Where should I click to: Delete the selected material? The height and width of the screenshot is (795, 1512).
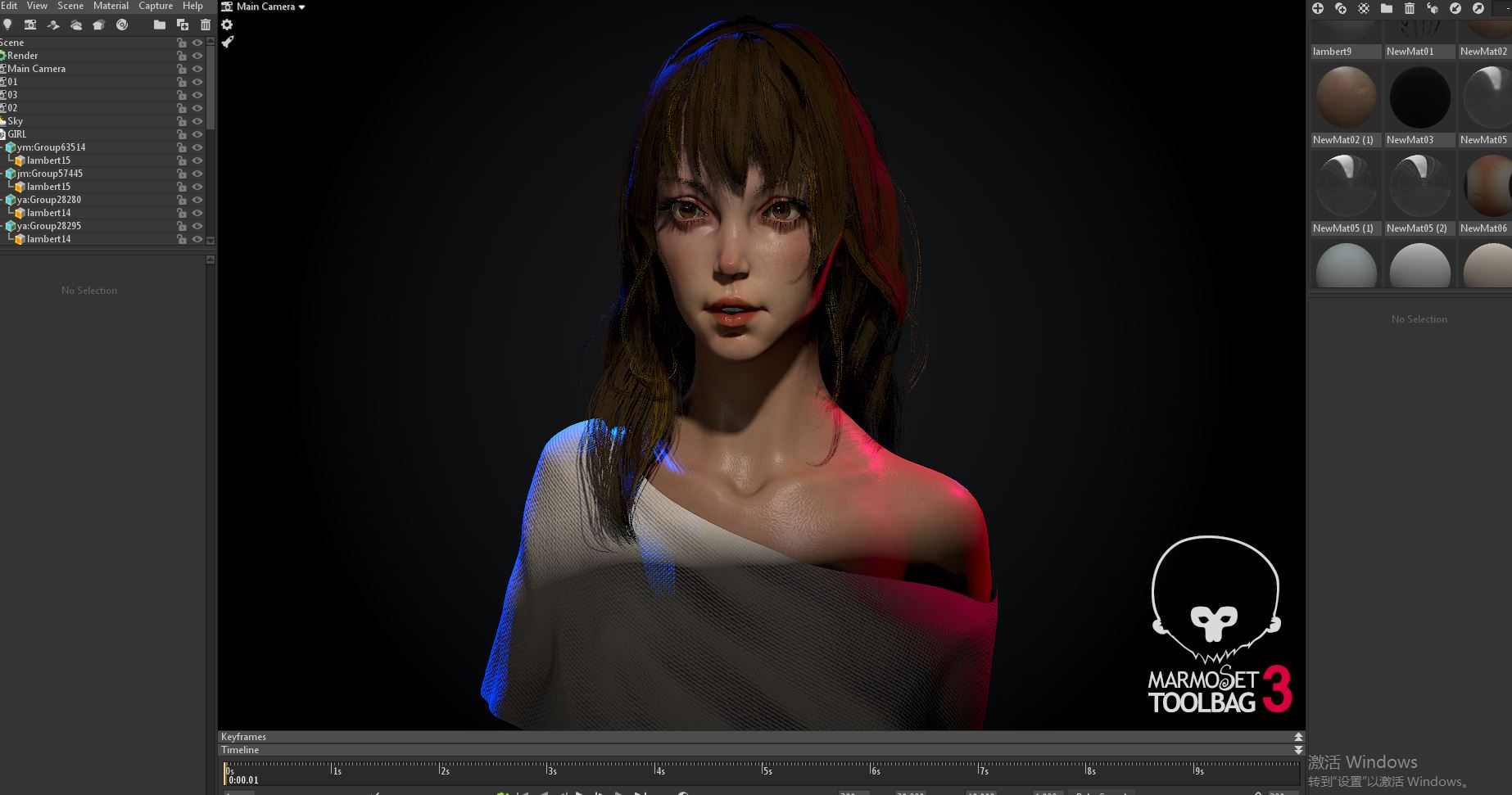[x=1410, y=8]
